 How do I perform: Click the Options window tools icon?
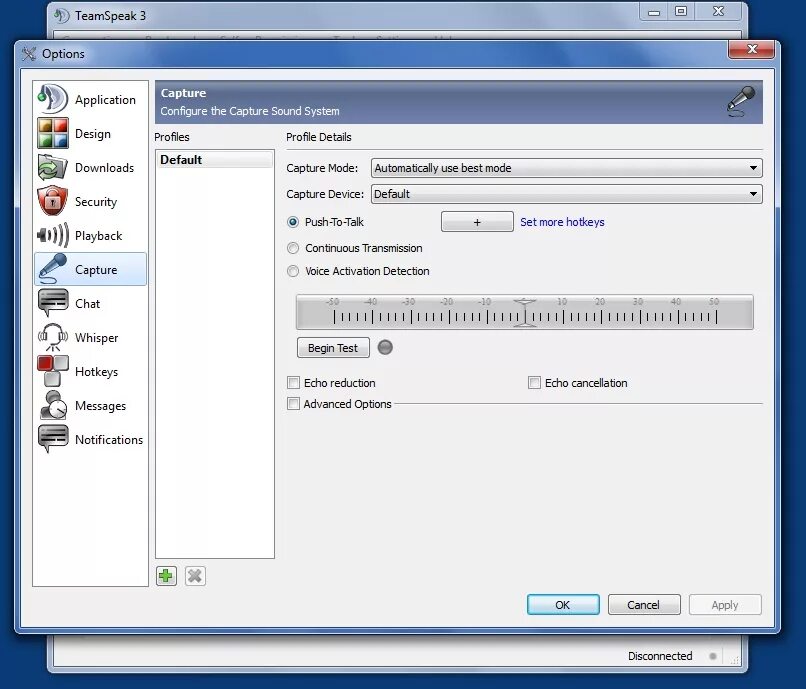29,53
